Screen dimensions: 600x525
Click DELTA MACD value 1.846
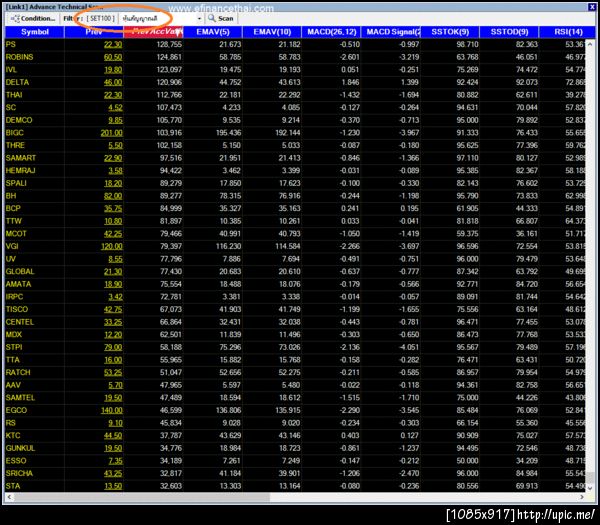point(350,82)
